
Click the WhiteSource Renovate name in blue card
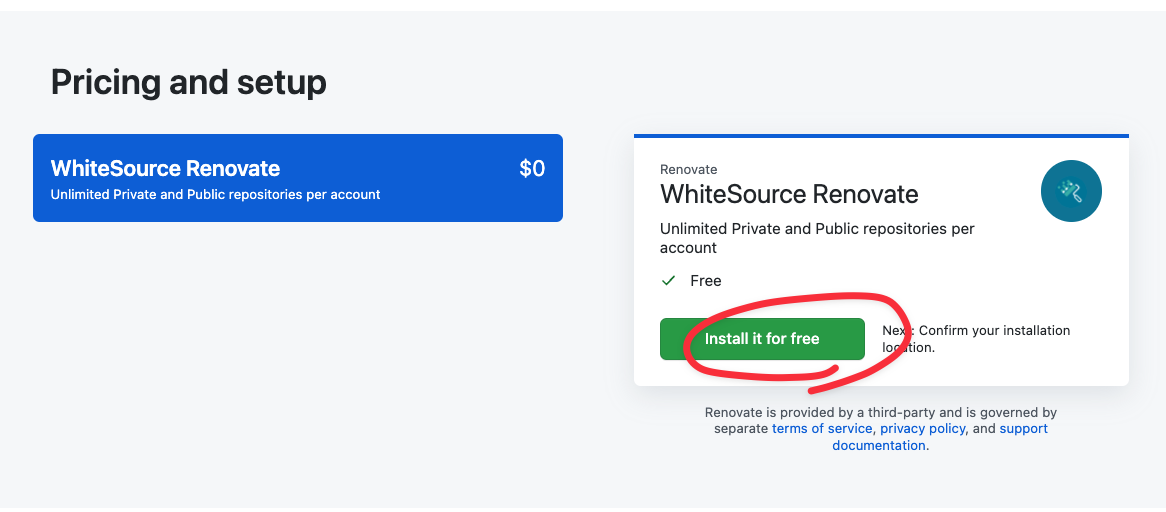[x=165, y=168]
